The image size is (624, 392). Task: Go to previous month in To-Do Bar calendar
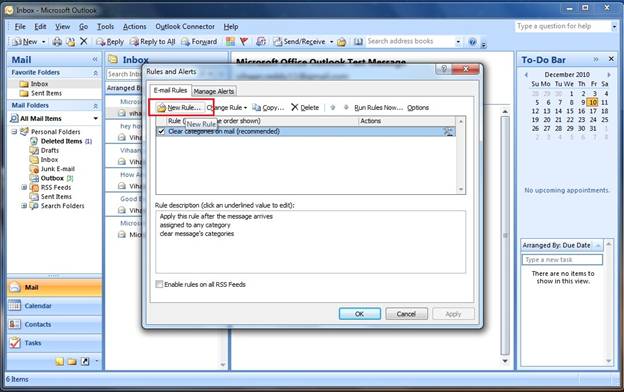point(526,74)
